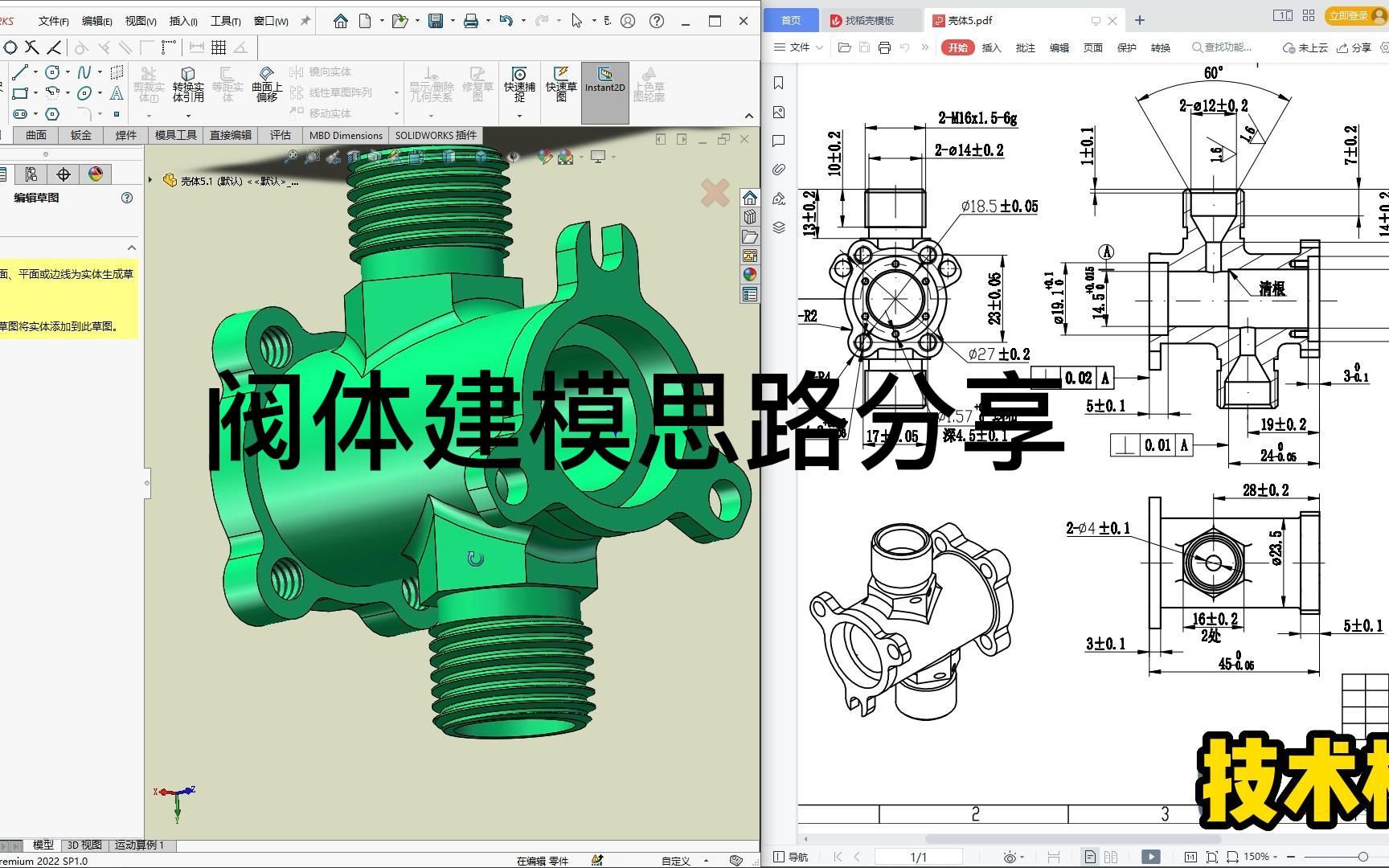Viewport: 1389px width, 868px height.
Task: Toggle the hide/show items eye icon in viewport
Action: (512, 157)
